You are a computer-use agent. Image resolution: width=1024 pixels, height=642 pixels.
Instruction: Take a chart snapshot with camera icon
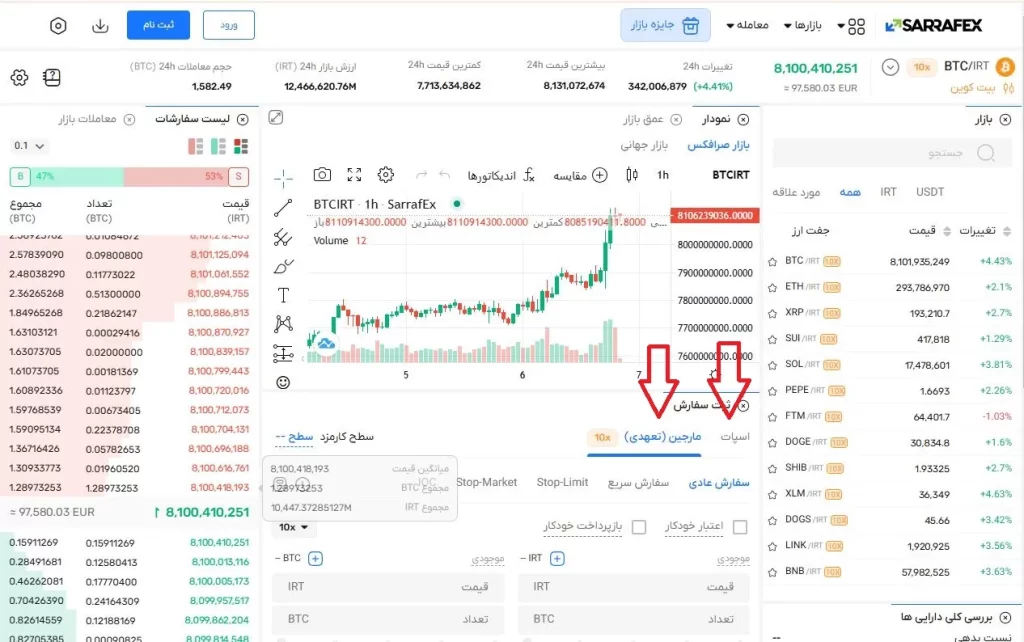coord(322,175)
